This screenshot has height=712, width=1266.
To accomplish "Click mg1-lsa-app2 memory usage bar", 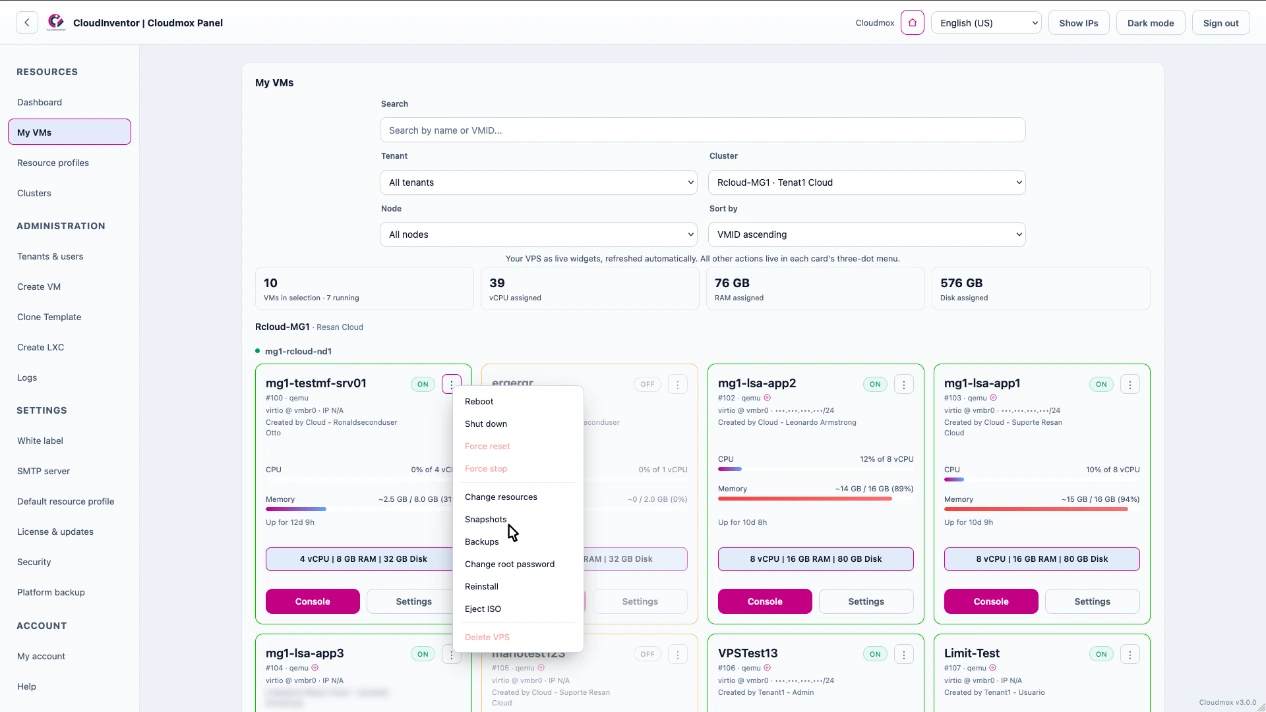I will [x=816, y=498].
